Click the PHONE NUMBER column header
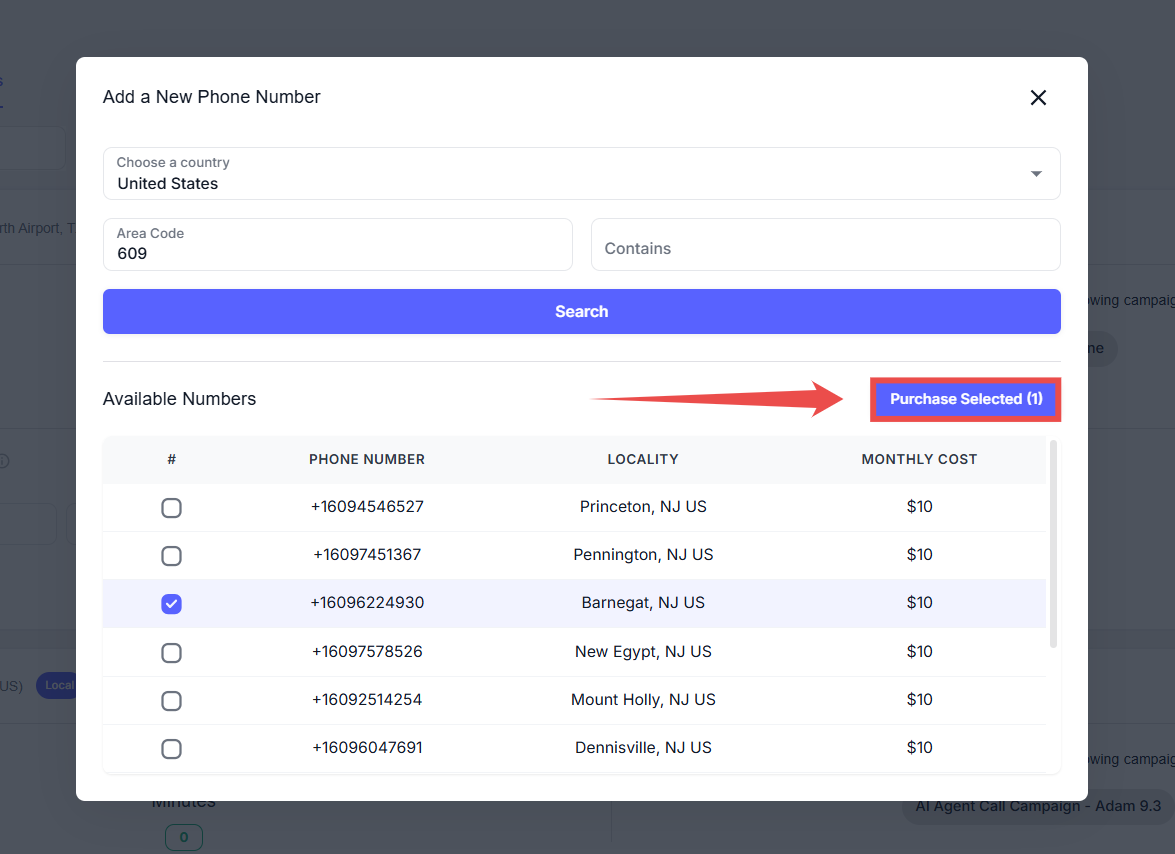Viewport: 1175px width, 854px height. pos(367,460)
